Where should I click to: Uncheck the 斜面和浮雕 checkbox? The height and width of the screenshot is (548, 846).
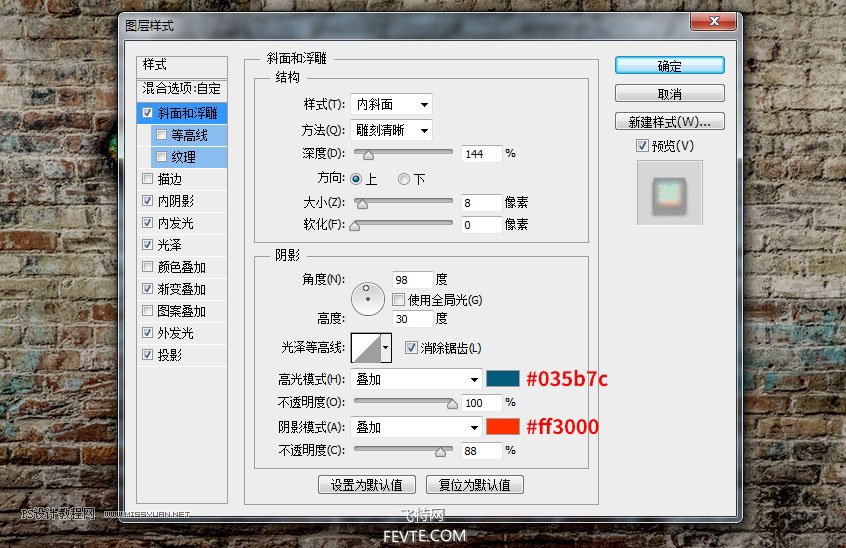coord(147,113)
